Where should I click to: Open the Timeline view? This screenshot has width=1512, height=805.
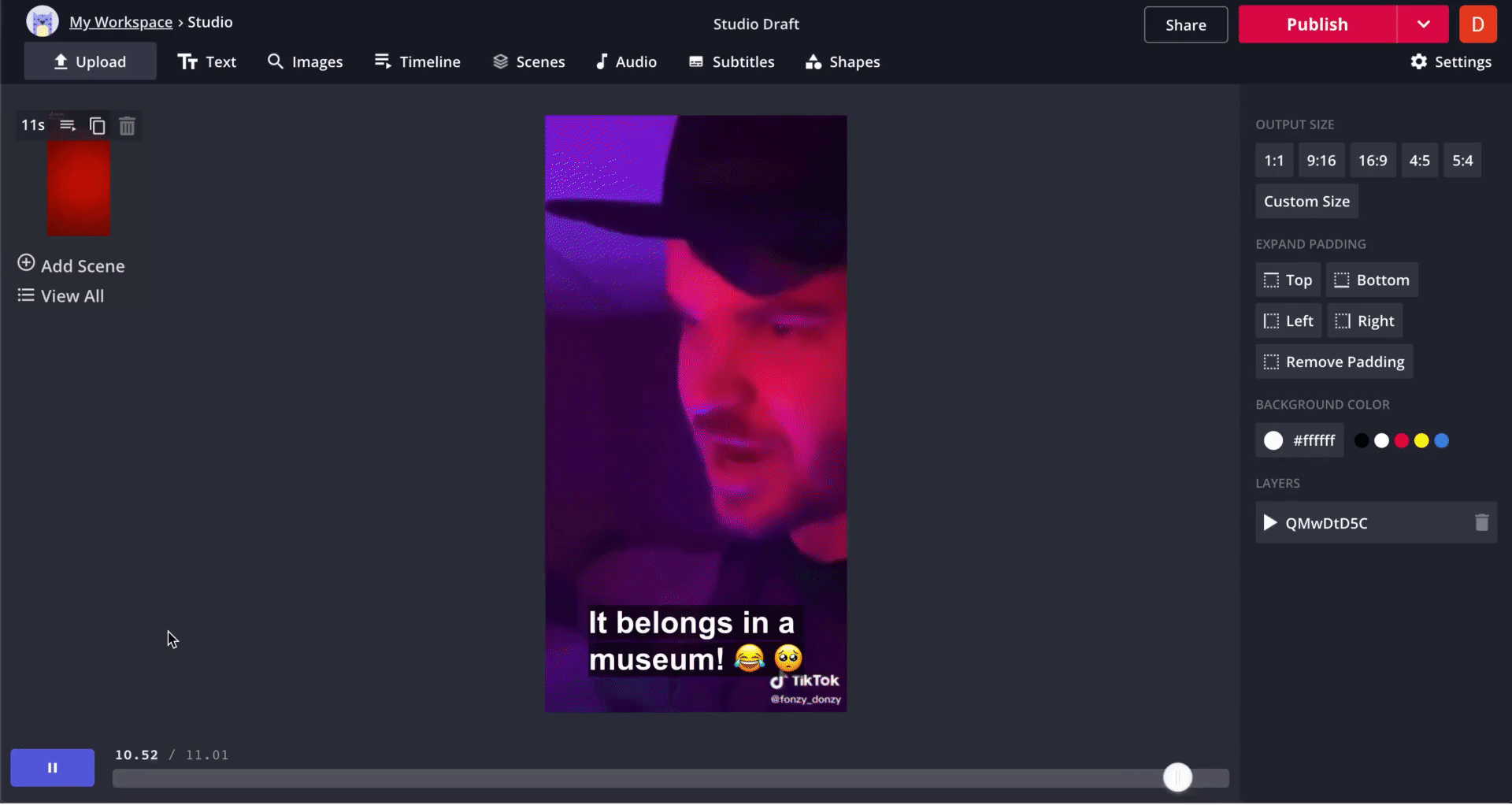[x=417, y=61]
